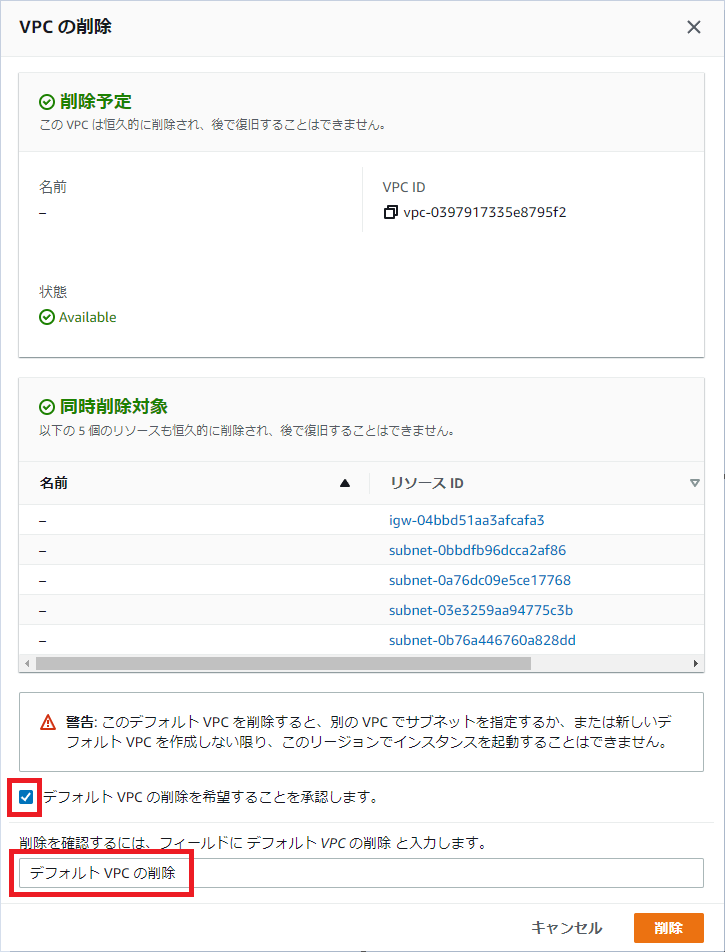Click the 名前 column header in table
This screenshot has height=952, width=725.
pyautogui.click(x=53, y=483)
